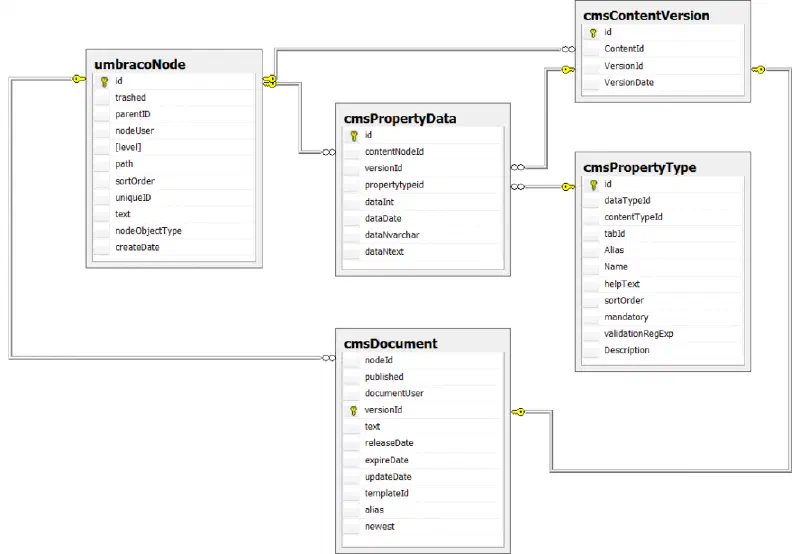Click Description column in cmsPropertyType
This screenshot has height=554, width=800.
coord(662,350)
